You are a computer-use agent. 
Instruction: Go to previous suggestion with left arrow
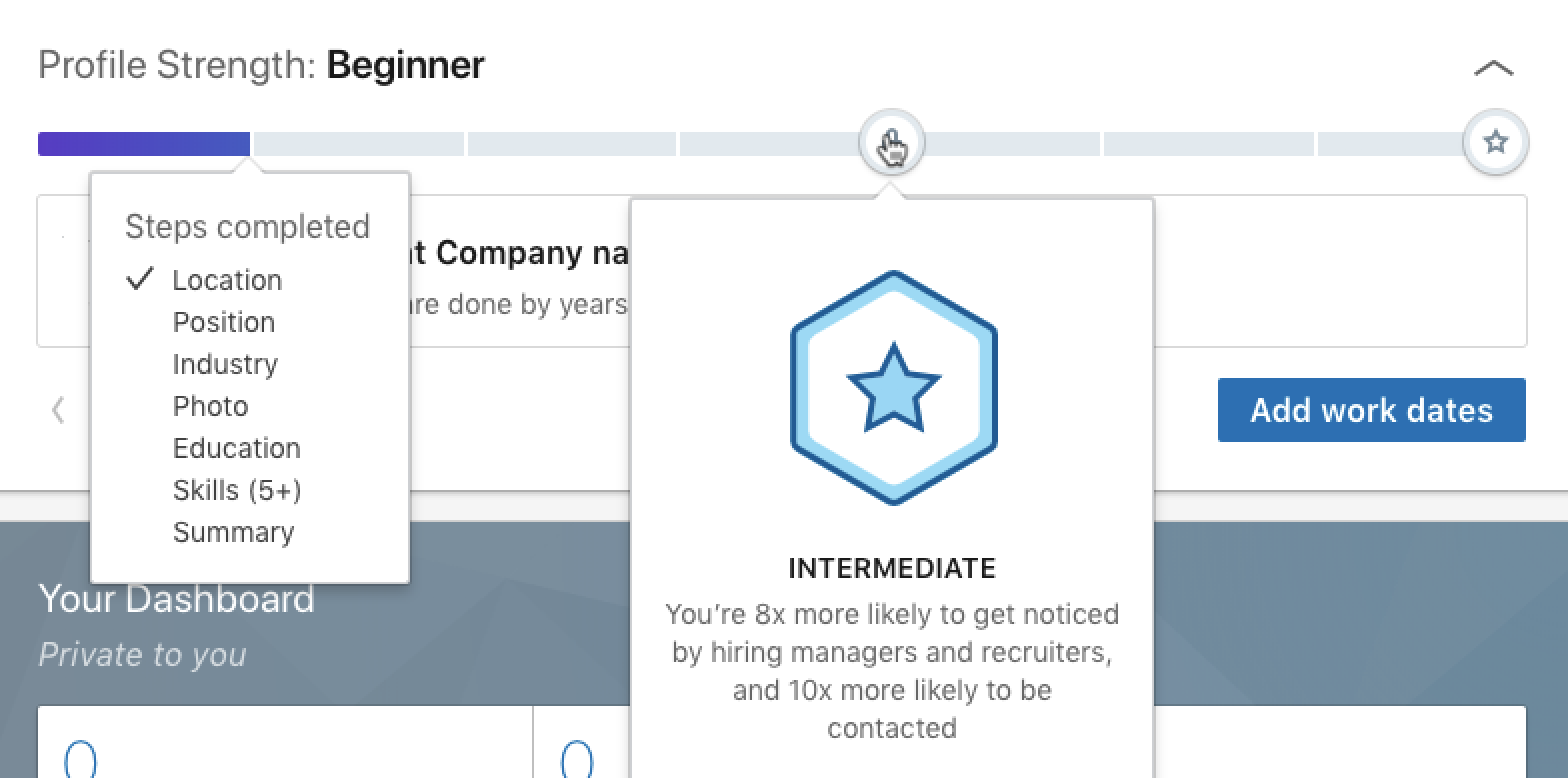click(x=58, y=410)
